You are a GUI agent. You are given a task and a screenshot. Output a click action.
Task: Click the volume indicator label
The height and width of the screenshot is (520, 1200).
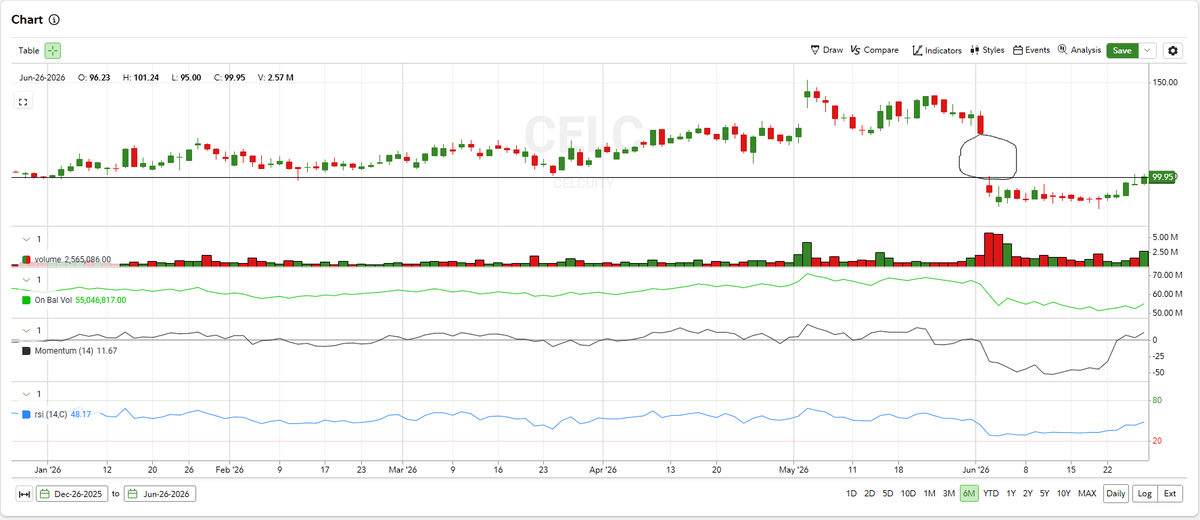(x=48, y=259)
